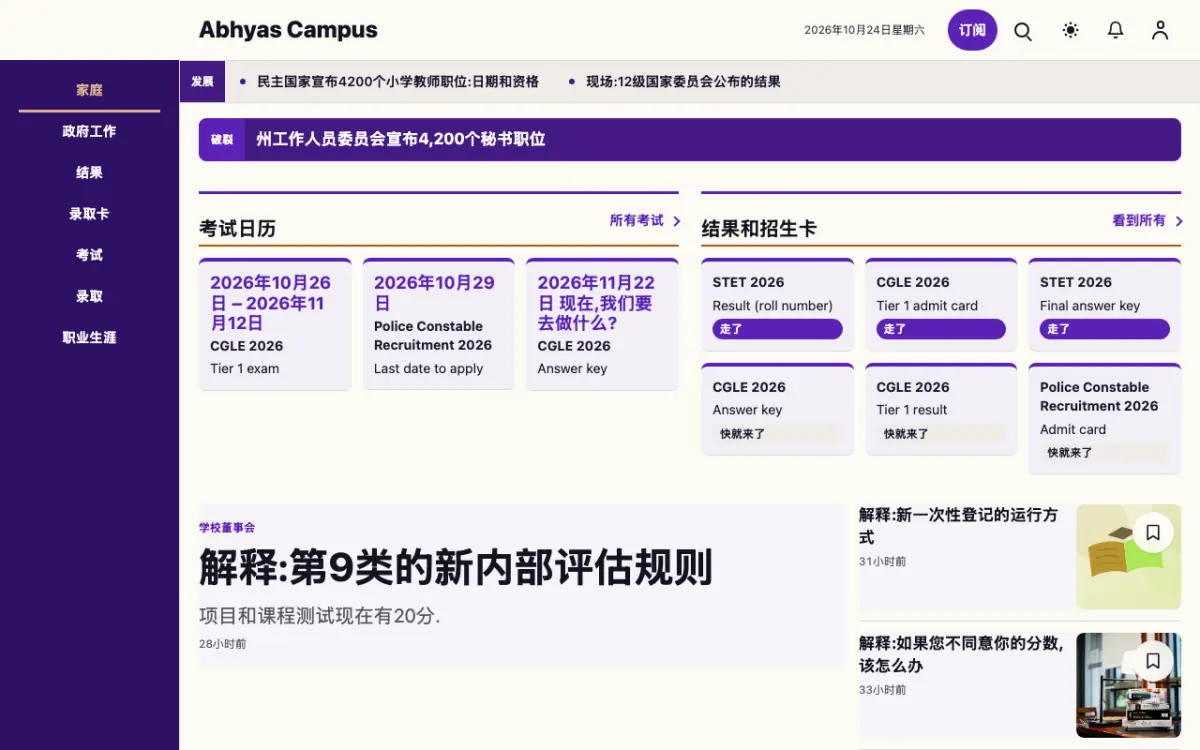
Task: Open 看到所有 link with chevron
Action: click(x=1147, y=221)
